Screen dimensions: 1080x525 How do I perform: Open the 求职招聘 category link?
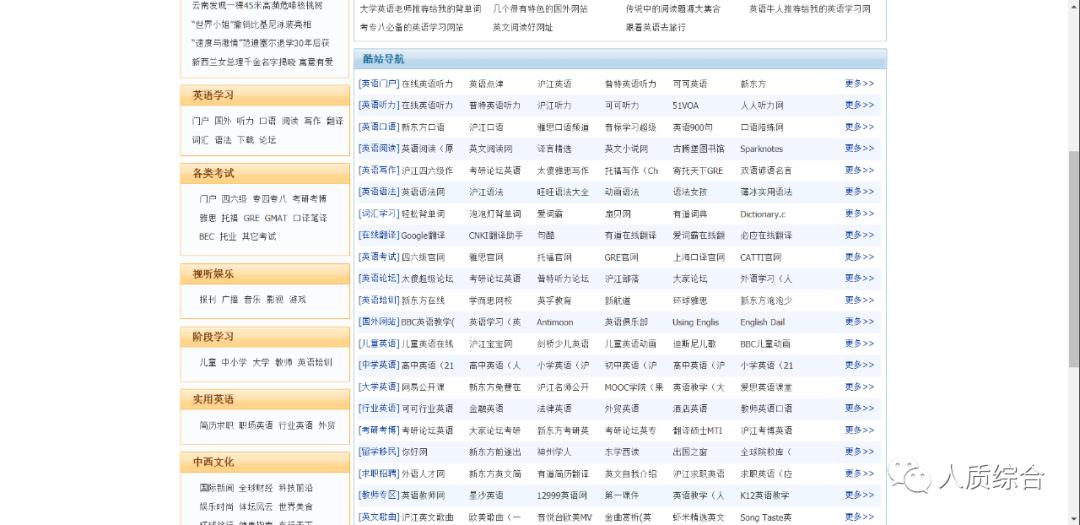pos(379,473)
